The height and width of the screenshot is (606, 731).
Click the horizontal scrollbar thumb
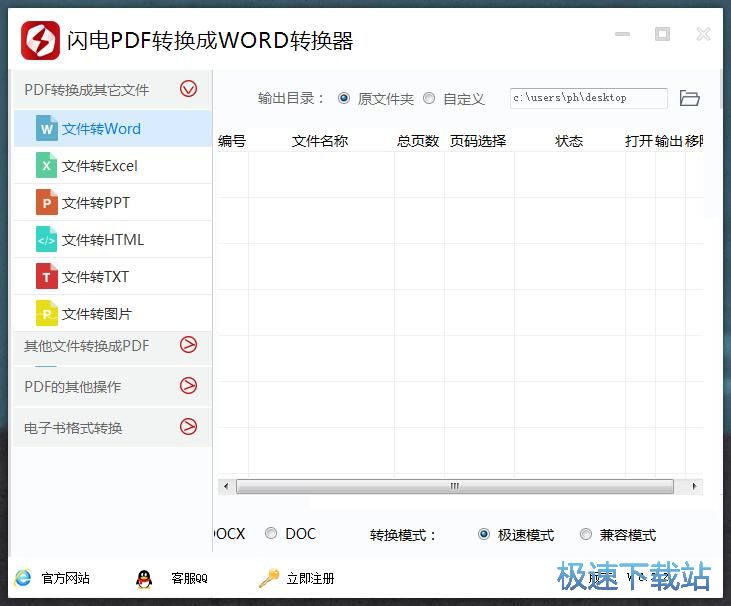(x=455, y=486)
